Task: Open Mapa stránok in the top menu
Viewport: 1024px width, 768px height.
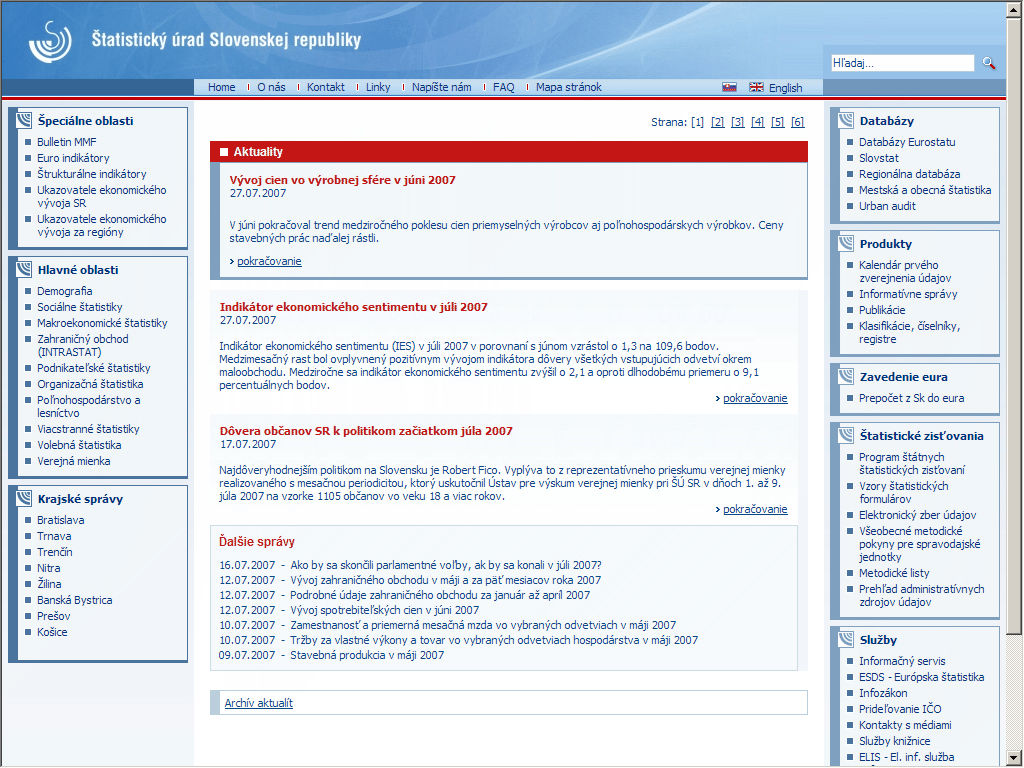Action: pos(569,87)
